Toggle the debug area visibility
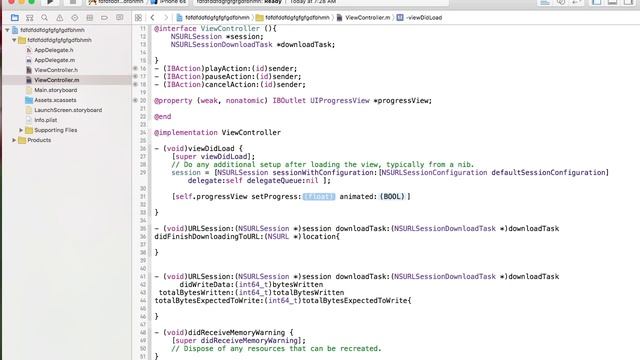 pyautogui.click(x=612, y=2)
